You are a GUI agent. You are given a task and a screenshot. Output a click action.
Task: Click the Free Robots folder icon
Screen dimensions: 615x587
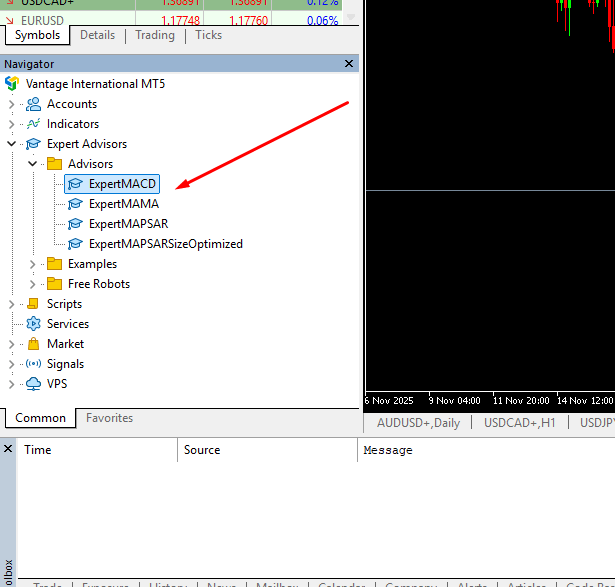(x=55, y=284)
